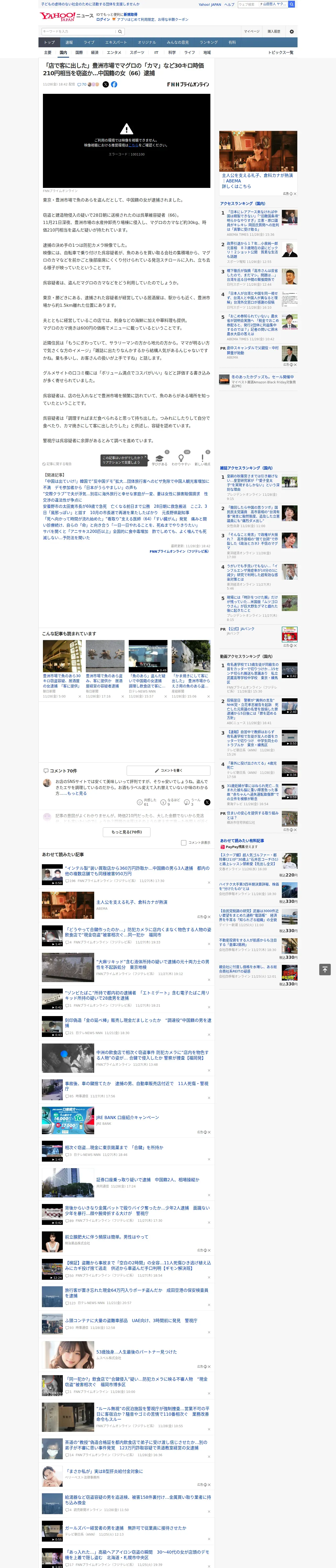Click the もっと見る(70件) comments button
The image size is (336, 1568).
coord(126,832)
